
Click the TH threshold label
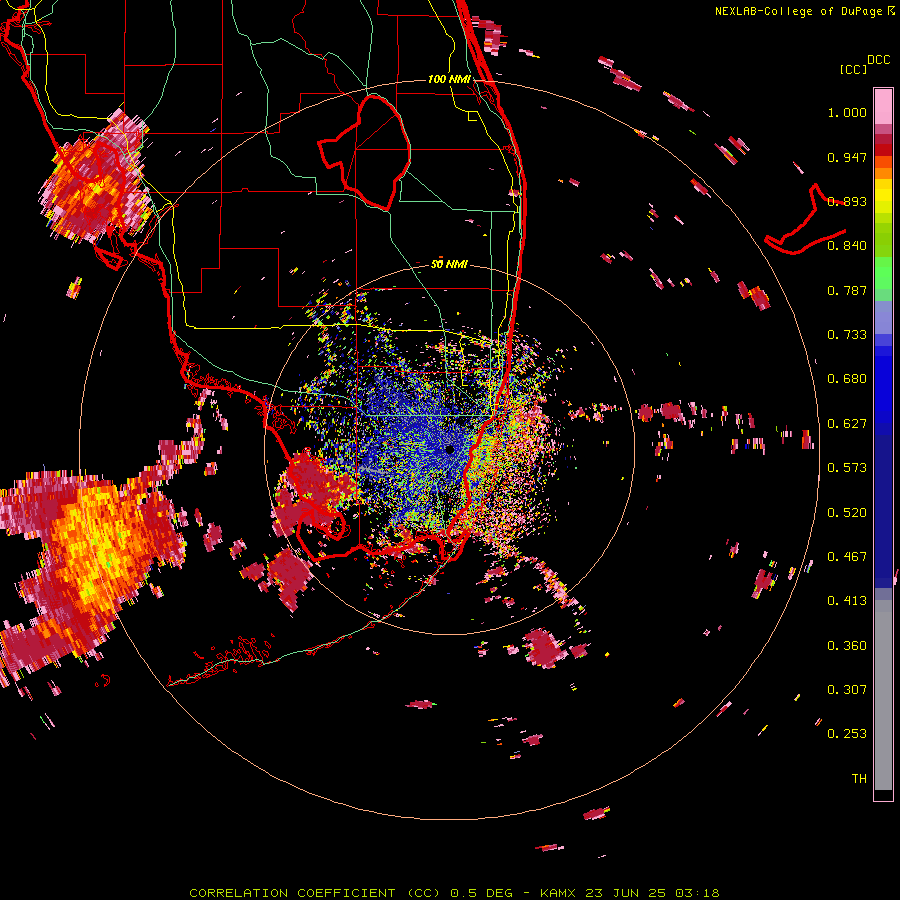(859, 779)
